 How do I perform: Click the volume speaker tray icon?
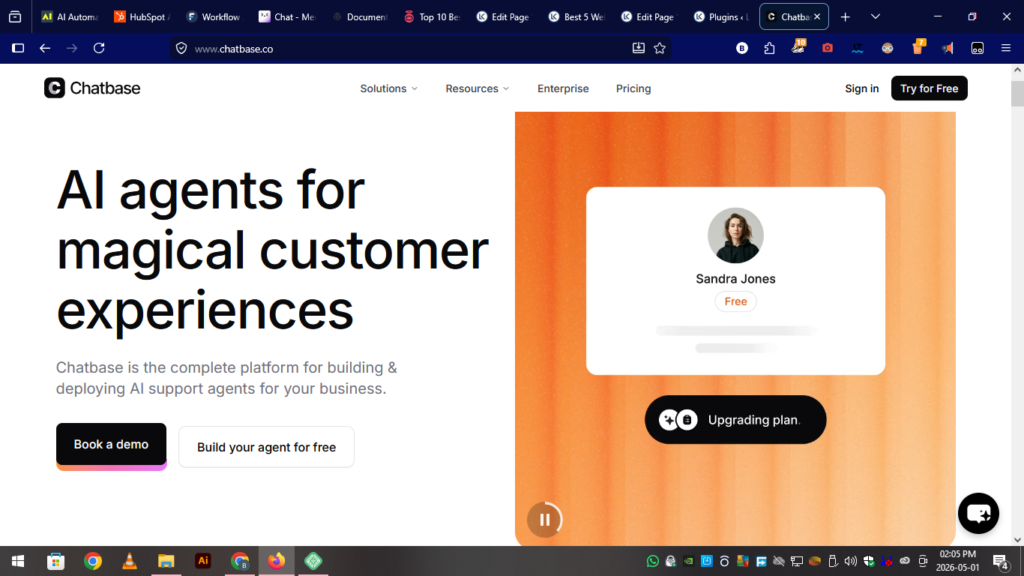850,561
